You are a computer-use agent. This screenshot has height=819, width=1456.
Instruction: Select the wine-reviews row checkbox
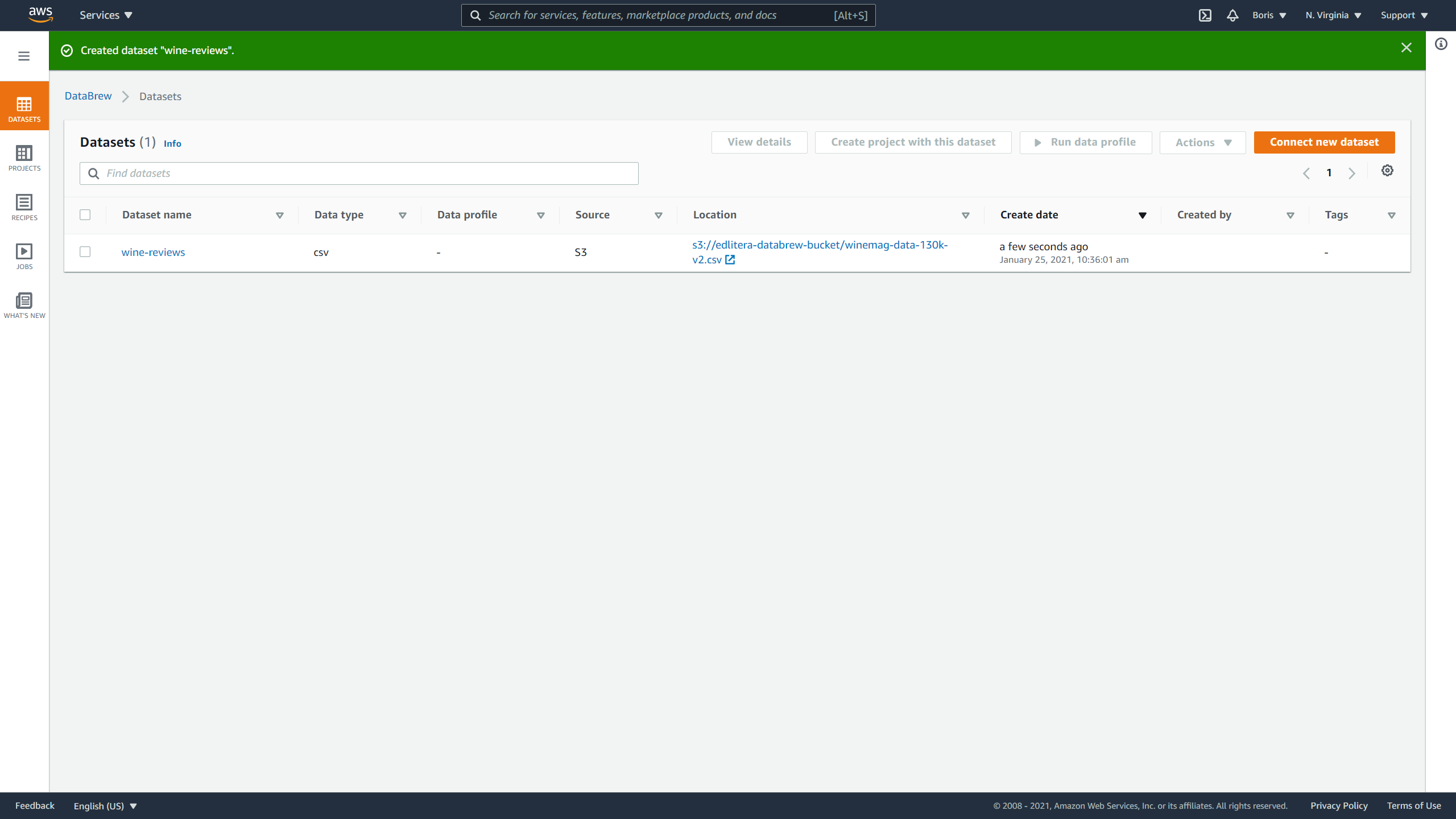[x=85, y=251]
